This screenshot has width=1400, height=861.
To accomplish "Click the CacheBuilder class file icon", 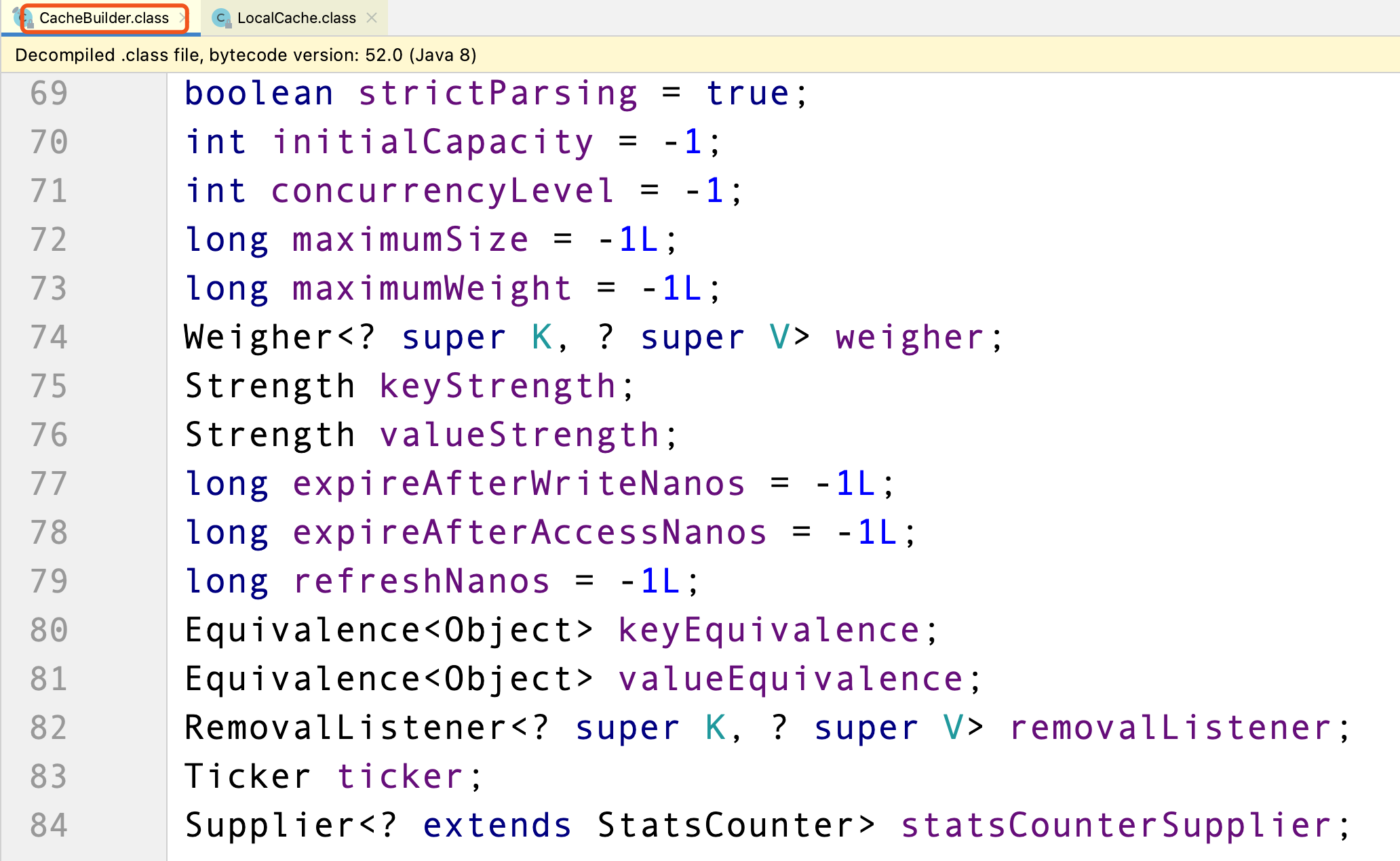I will point(24,18).
